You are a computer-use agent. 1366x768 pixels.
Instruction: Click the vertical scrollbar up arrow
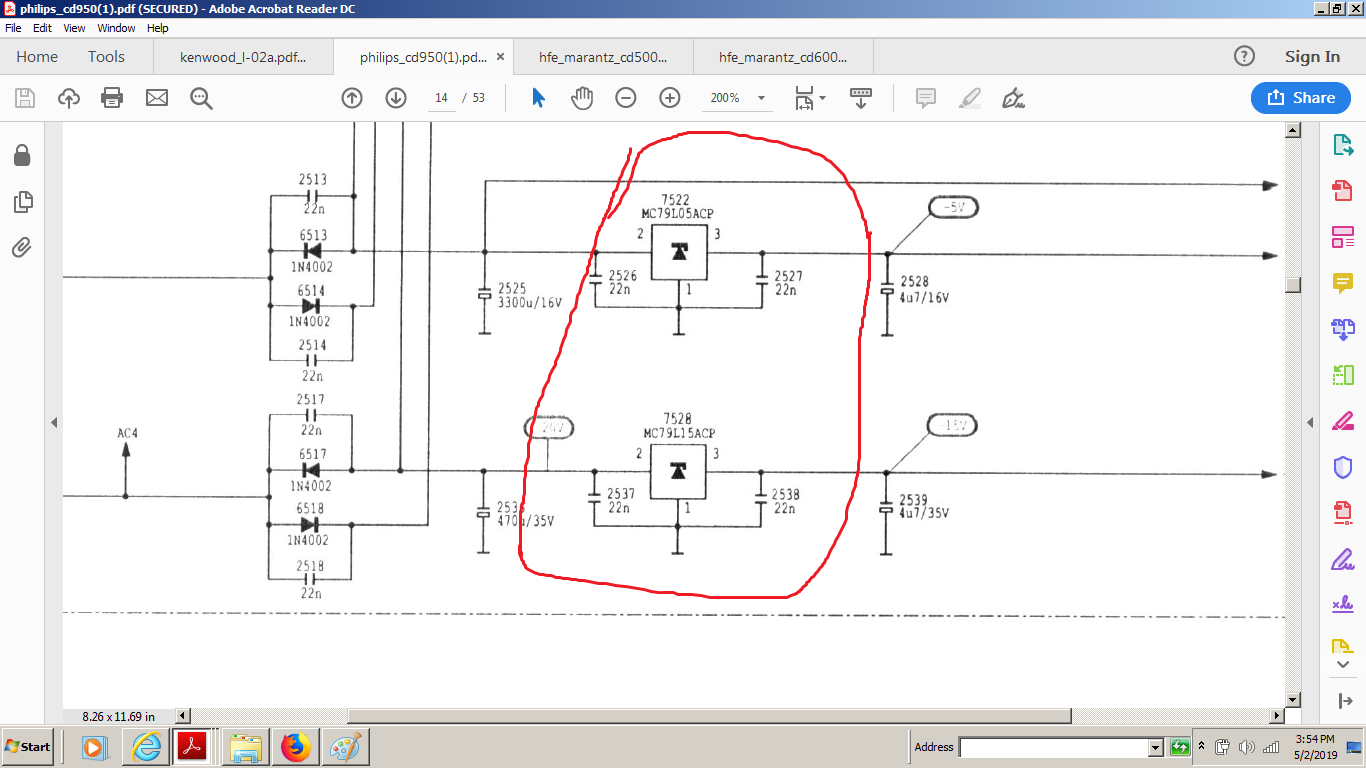point(1293,130)
